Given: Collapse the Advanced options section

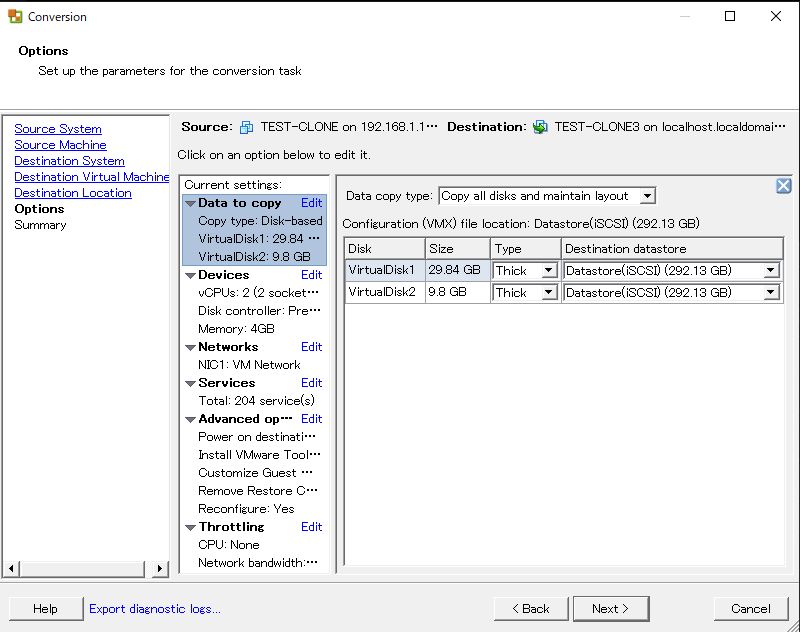Looking at the screenshot, I should point(190,420).
